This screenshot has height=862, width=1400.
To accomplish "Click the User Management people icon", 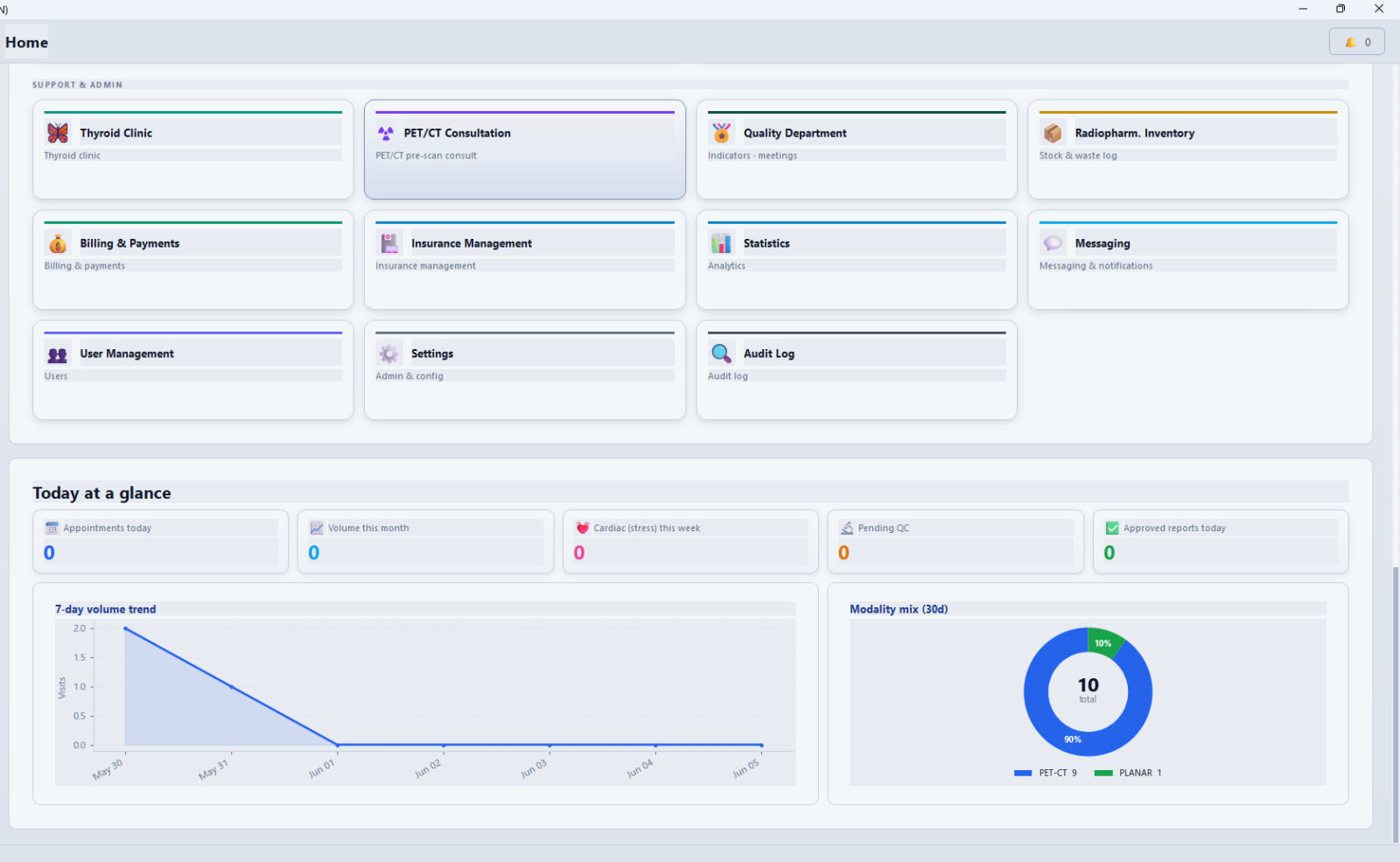I will [x=58, y=354].
